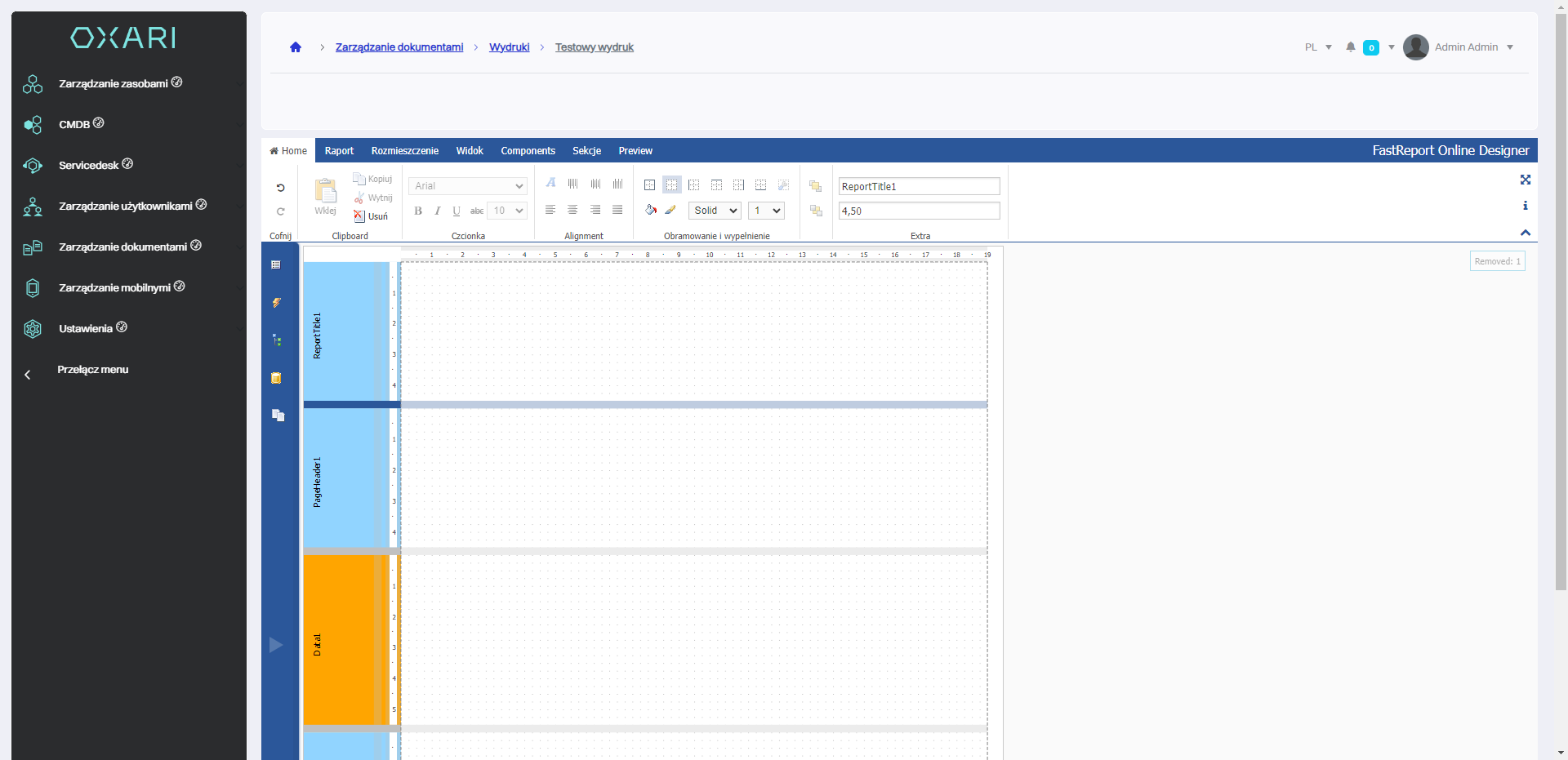Open the report tree panel icon

point(277,340)
